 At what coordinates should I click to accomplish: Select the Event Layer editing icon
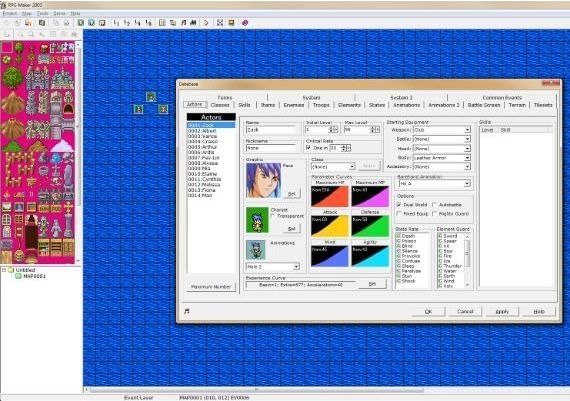pyautogui.click(x=103, y=23)
